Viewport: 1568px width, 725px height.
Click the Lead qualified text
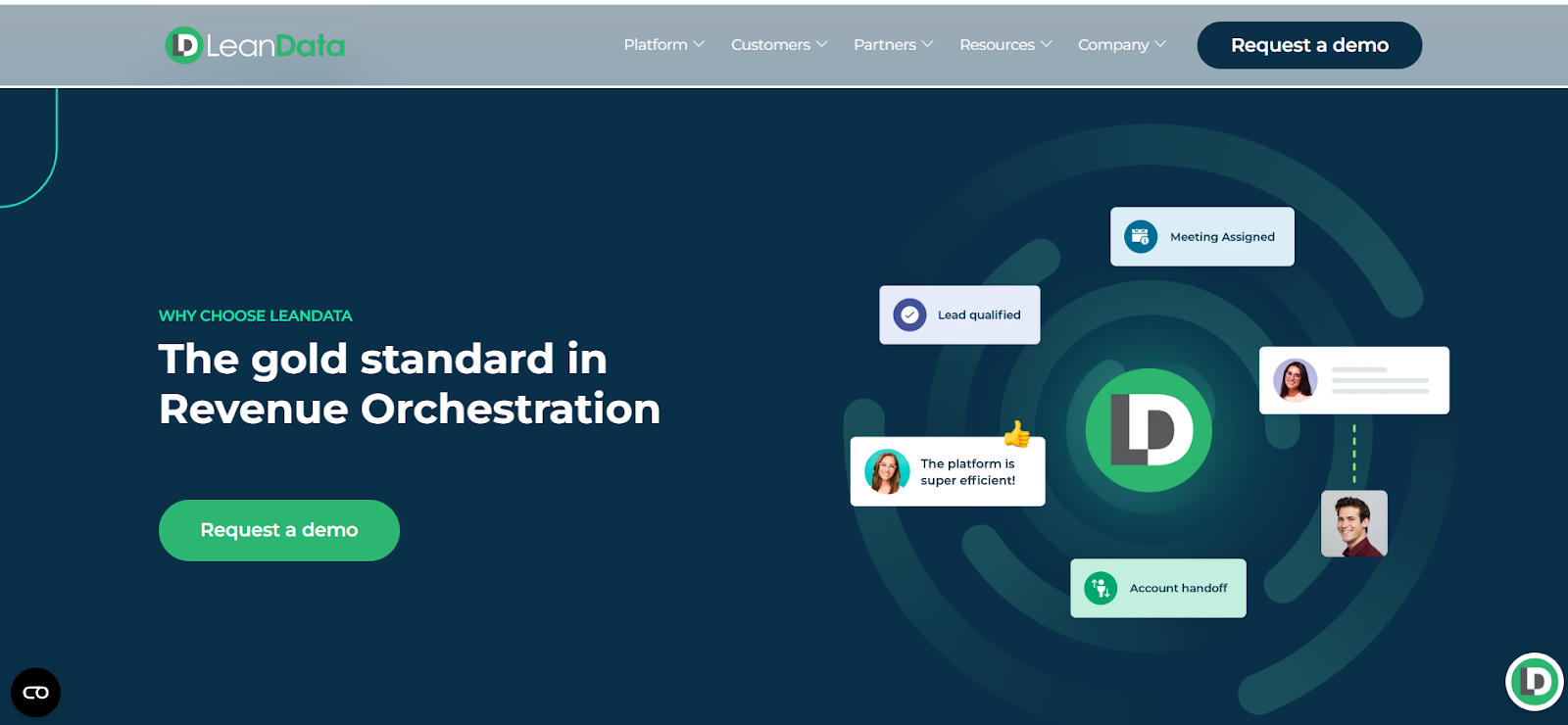click(979, 315)
